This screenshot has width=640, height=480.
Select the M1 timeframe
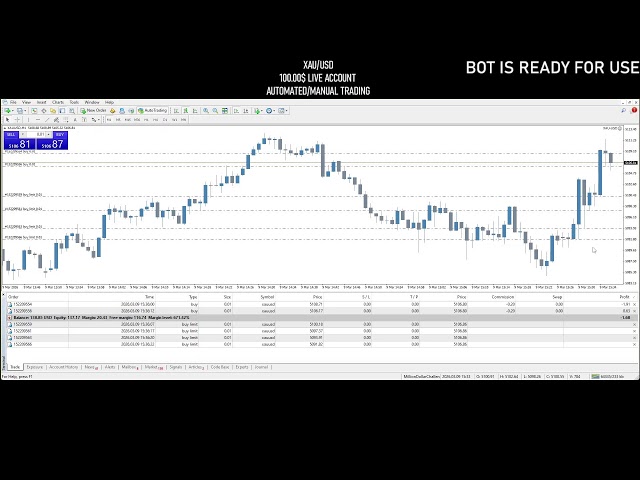coord(109,120)
